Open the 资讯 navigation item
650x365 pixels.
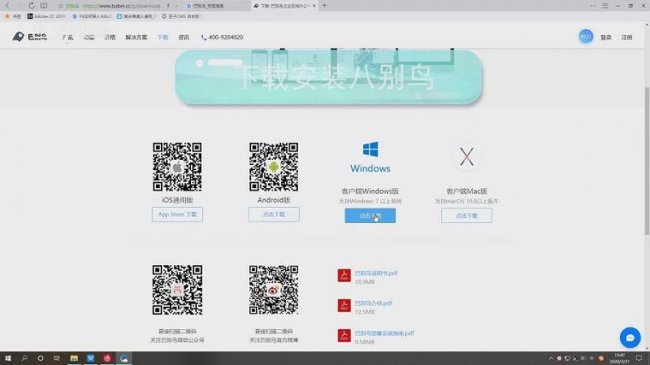[184, 37]
